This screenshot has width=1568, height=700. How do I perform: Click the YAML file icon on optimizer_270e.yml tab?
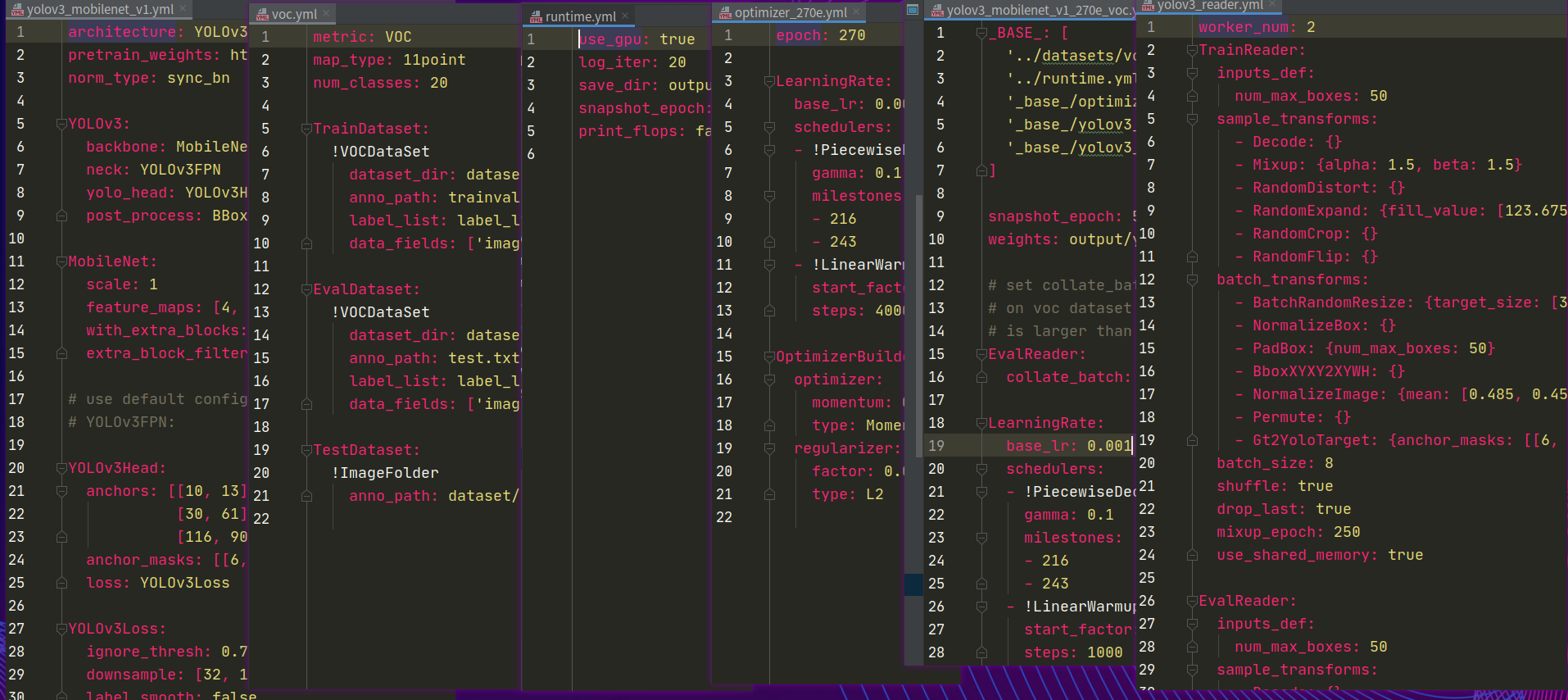point(725,13)
